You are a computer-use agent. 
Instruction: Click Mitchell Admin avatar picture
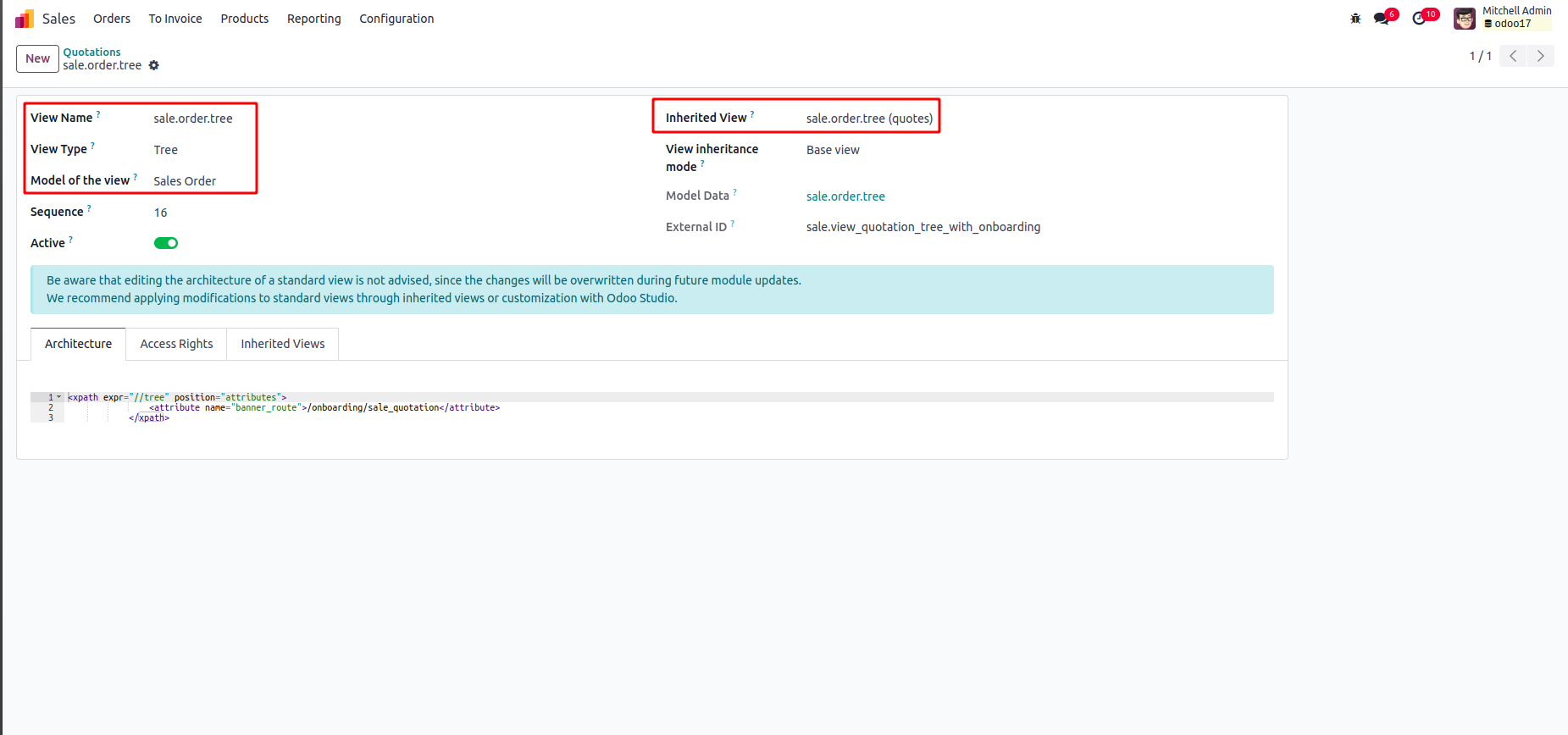pyautogui.click(x=1465, y=19)
